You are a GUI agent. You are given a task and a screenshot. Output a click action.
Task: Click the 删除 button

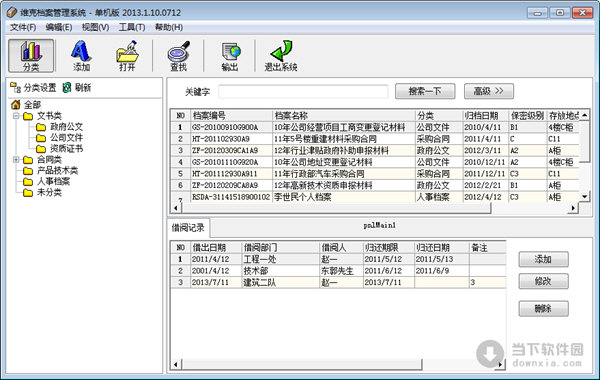point(543,308)
